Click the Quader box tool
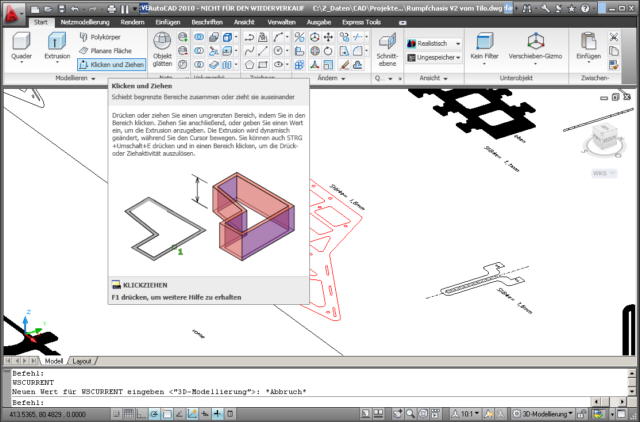640x422 pixels. [21, 46]
